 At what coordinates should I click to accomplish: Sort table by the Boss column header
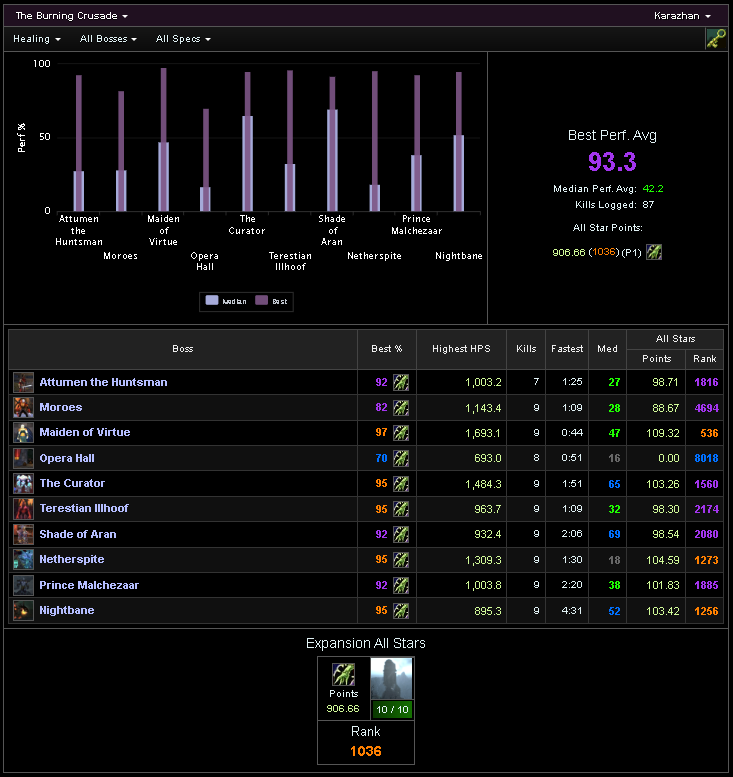coord(183,349)
